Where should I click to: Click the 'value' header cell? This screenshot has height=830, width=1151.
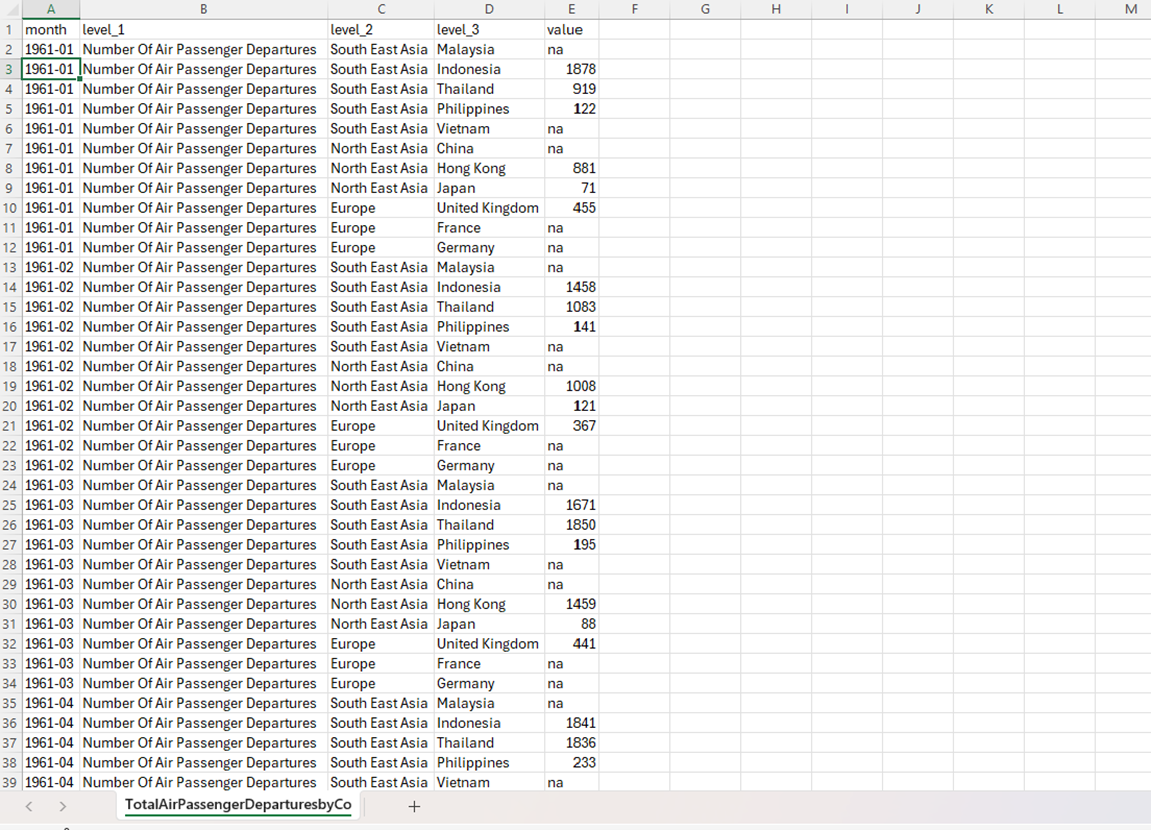point(571,30)
